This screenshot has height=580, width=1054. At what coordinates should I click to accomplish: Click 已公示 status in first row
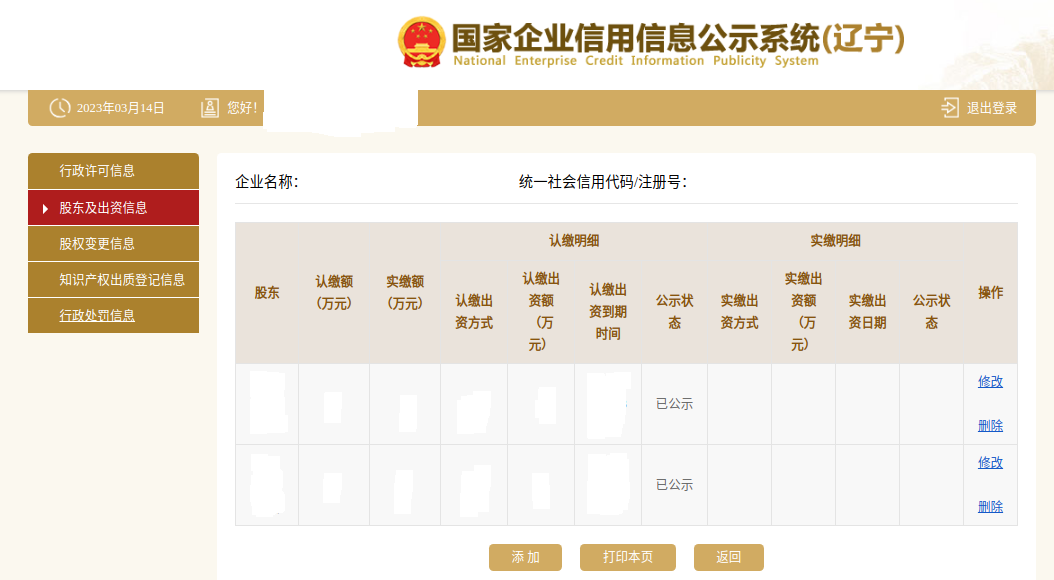click(x=674, y=404)
